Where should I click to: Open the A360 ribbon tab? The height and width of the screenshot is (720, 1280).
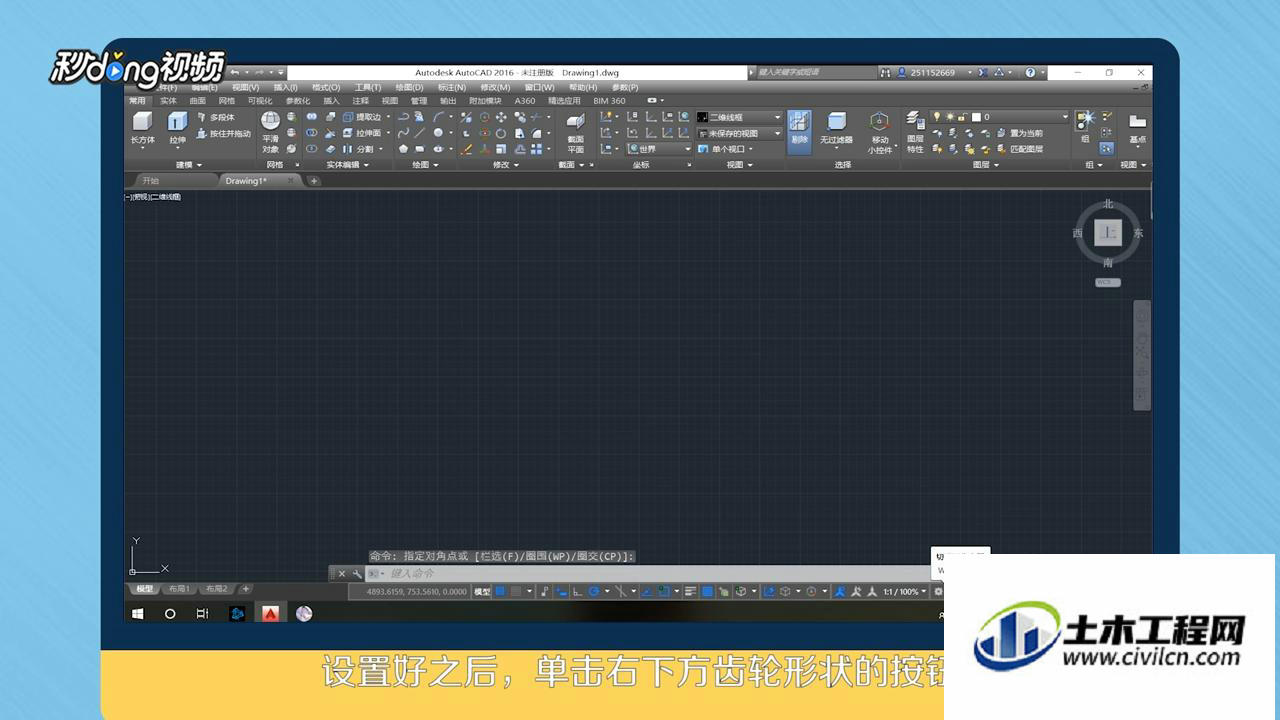point(525,101)
